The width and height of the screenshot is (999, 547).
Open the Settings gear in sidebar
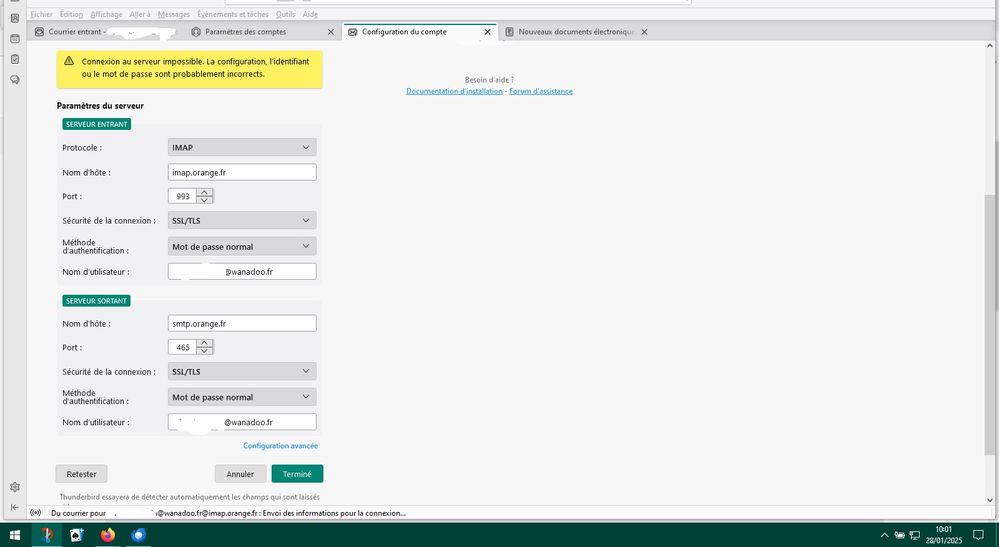click(15, 487)
